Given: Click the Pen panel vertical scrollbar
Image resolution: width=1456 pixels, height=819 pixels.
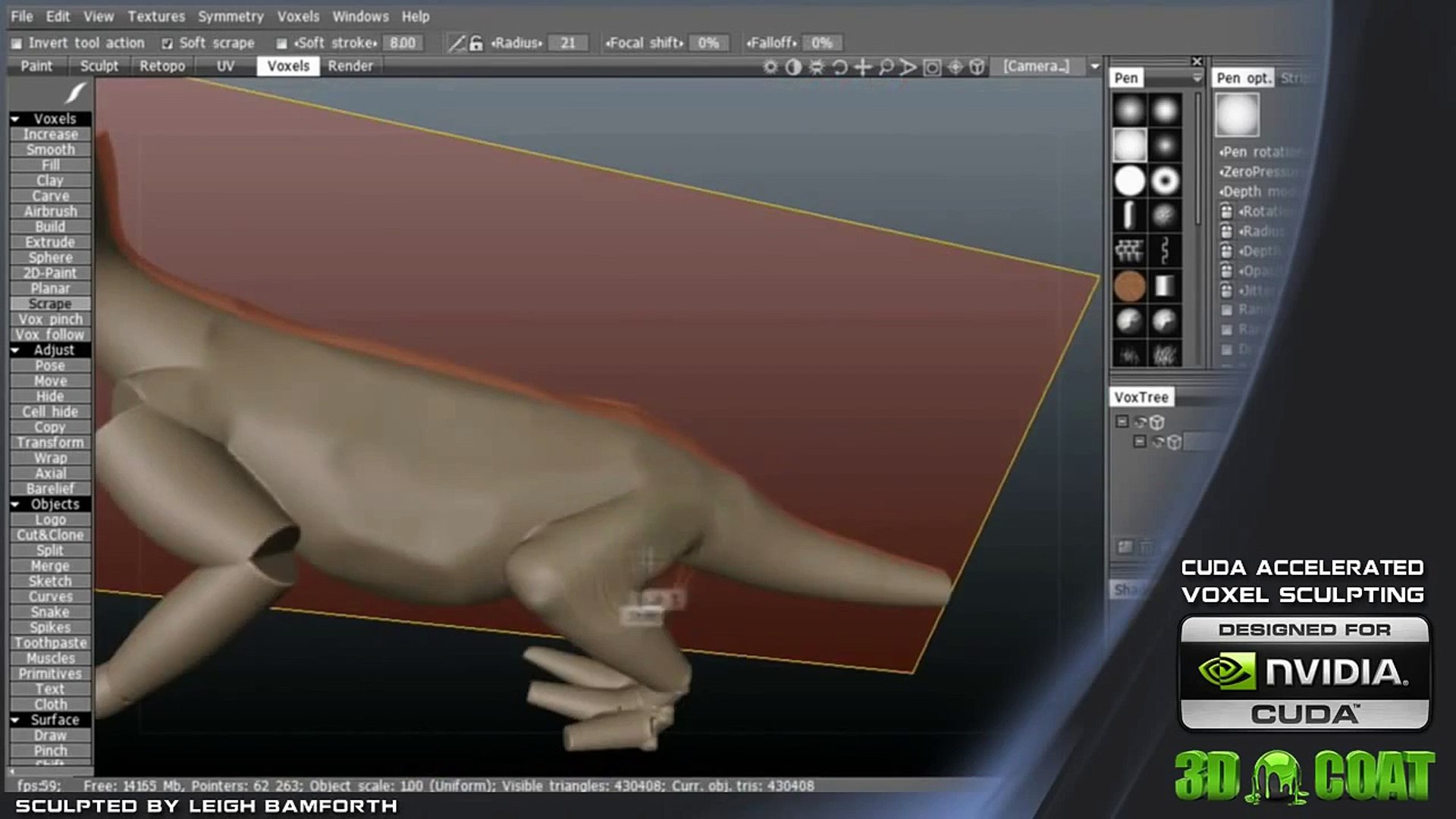Looking at the screenshot, I should tap(1198, 159).
